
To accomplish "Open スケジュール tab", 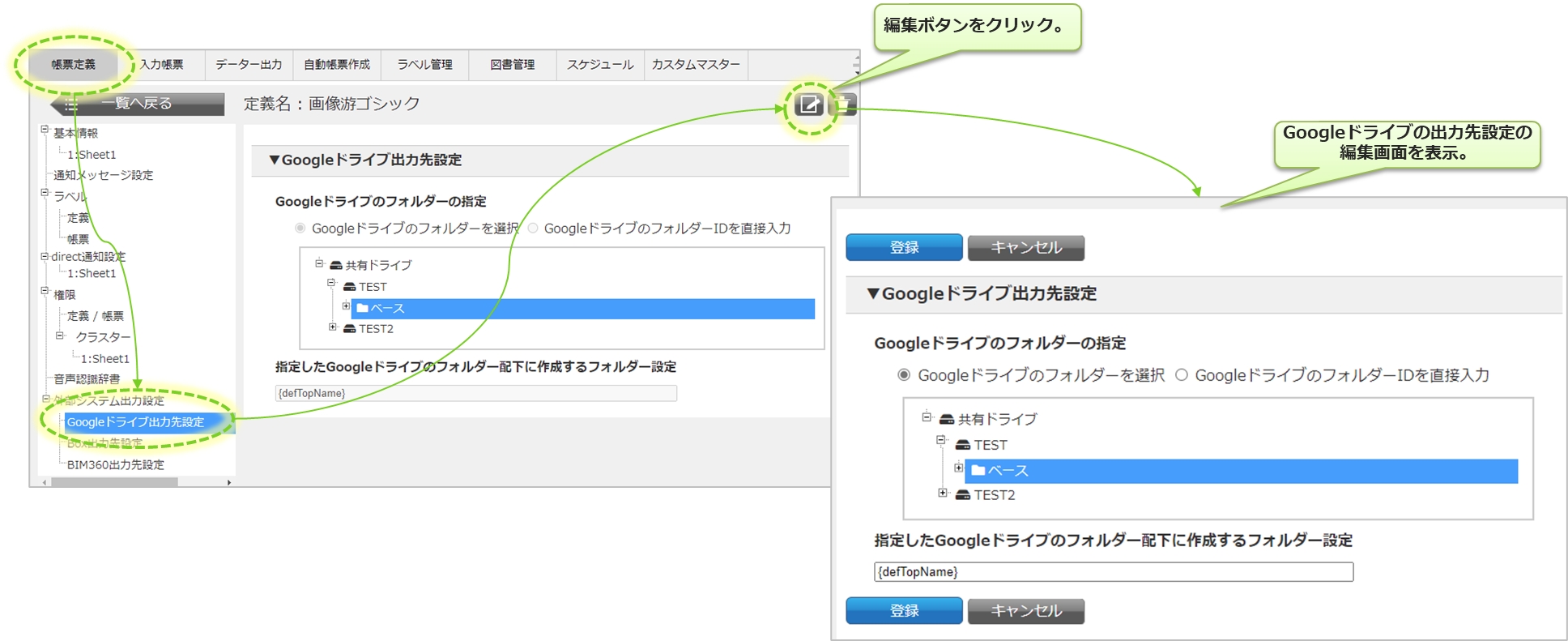I will point(600,64).
